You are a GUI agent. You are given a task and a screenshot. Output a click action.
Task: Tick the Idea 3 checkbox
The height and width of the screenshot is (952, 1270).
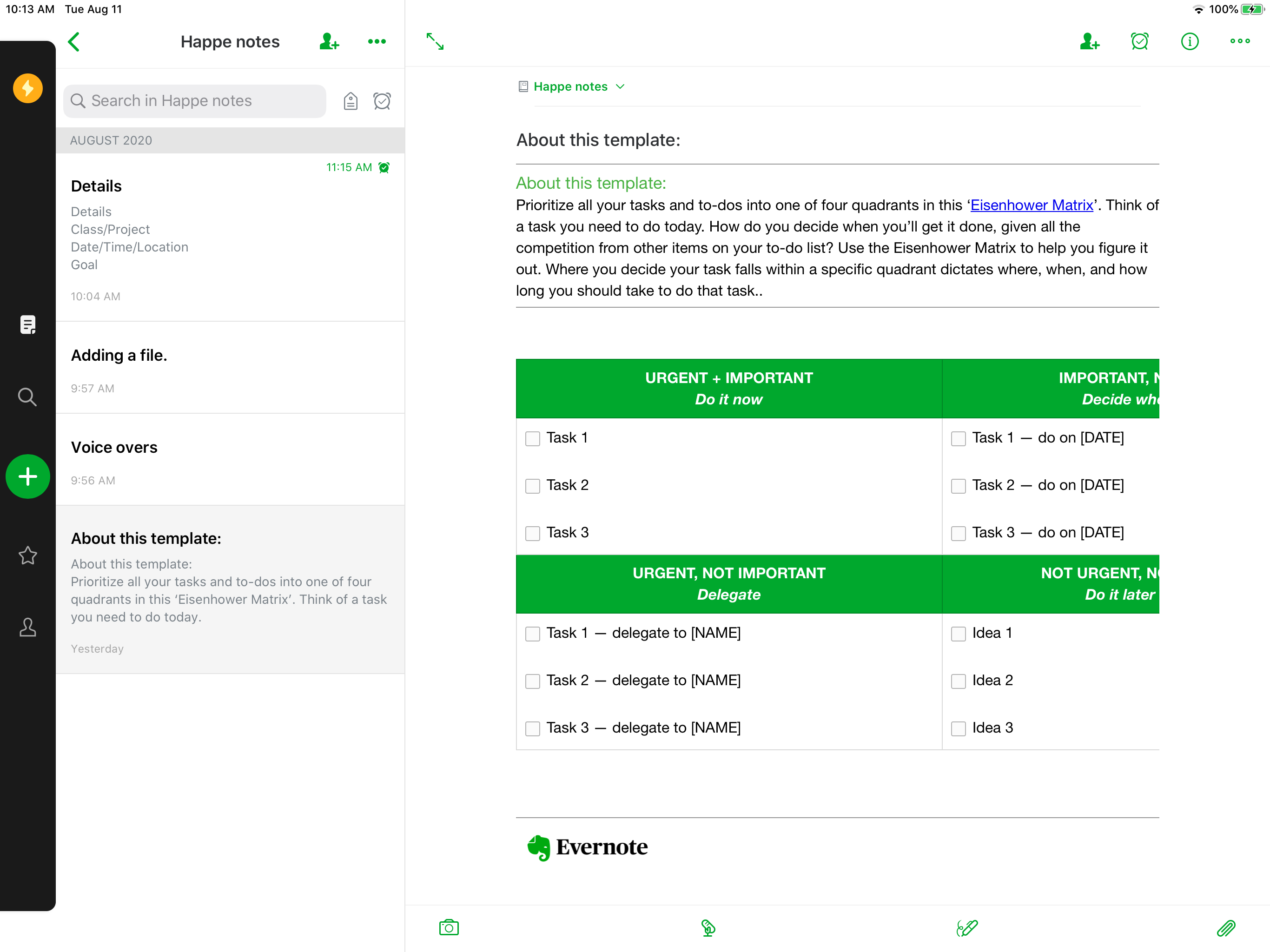click(958, 728)
